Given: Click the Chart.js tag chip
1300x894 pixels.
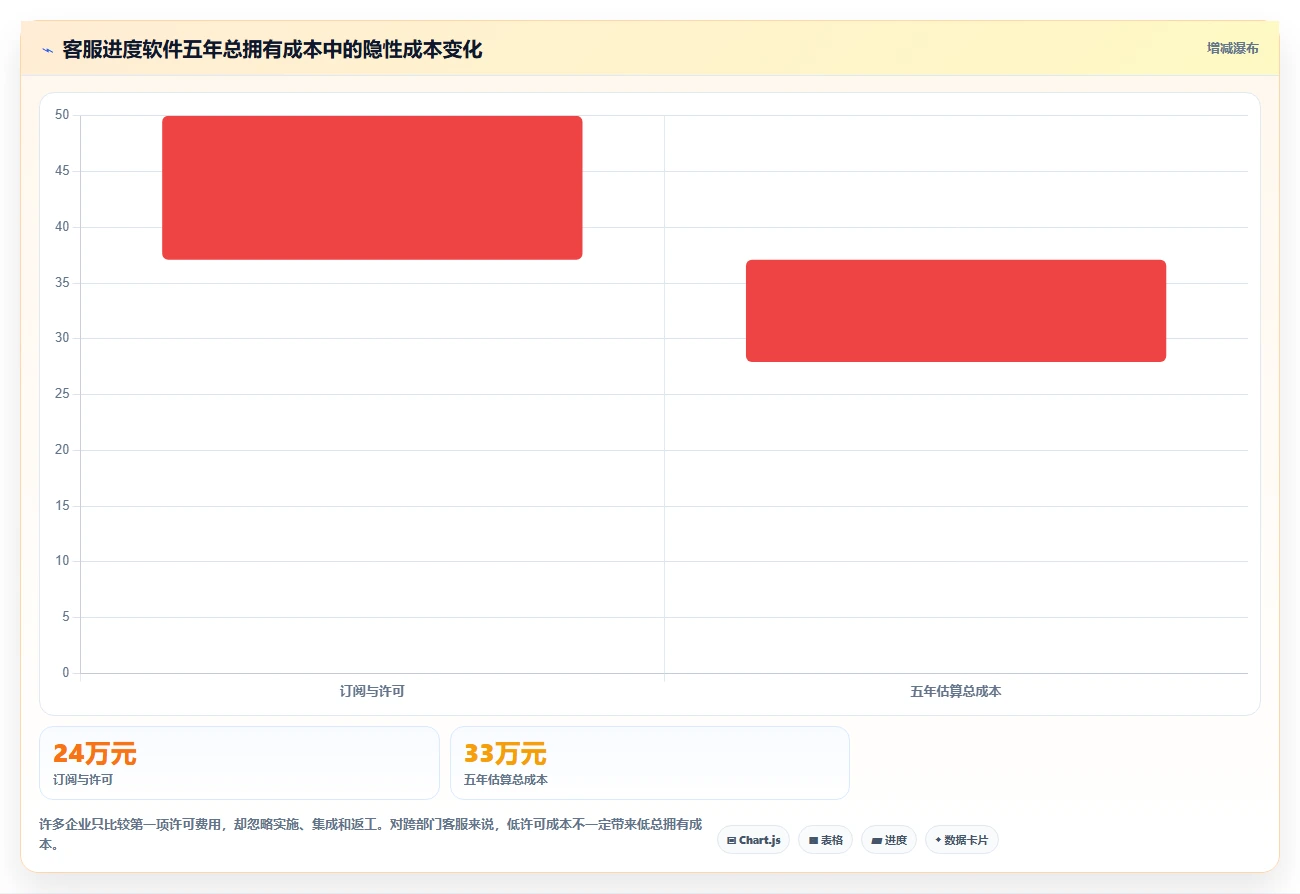Looking at the screenshot, I should click(x=753, y=840).
